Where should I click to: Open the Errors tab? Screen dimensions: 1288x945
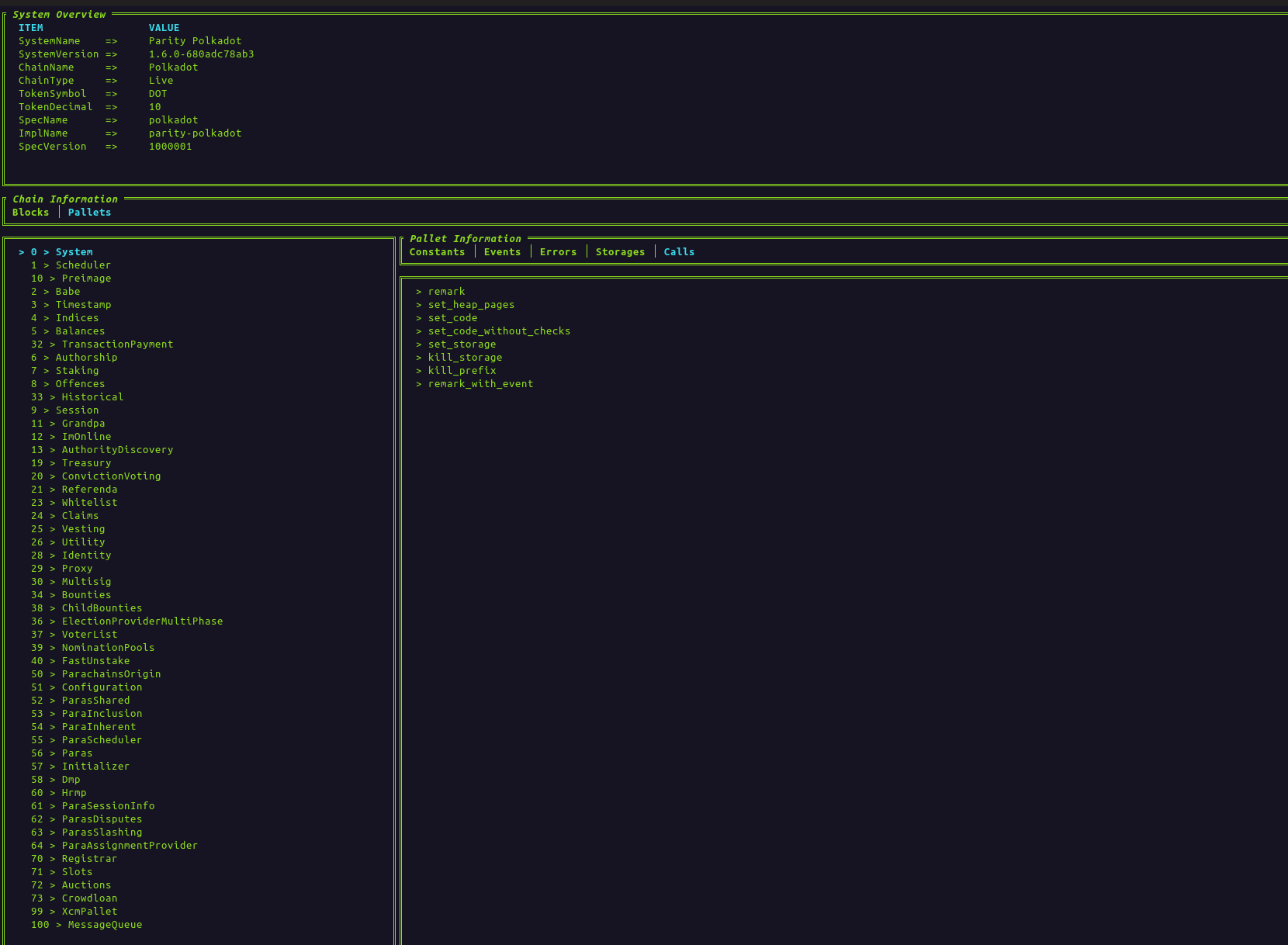coord(558,252)
